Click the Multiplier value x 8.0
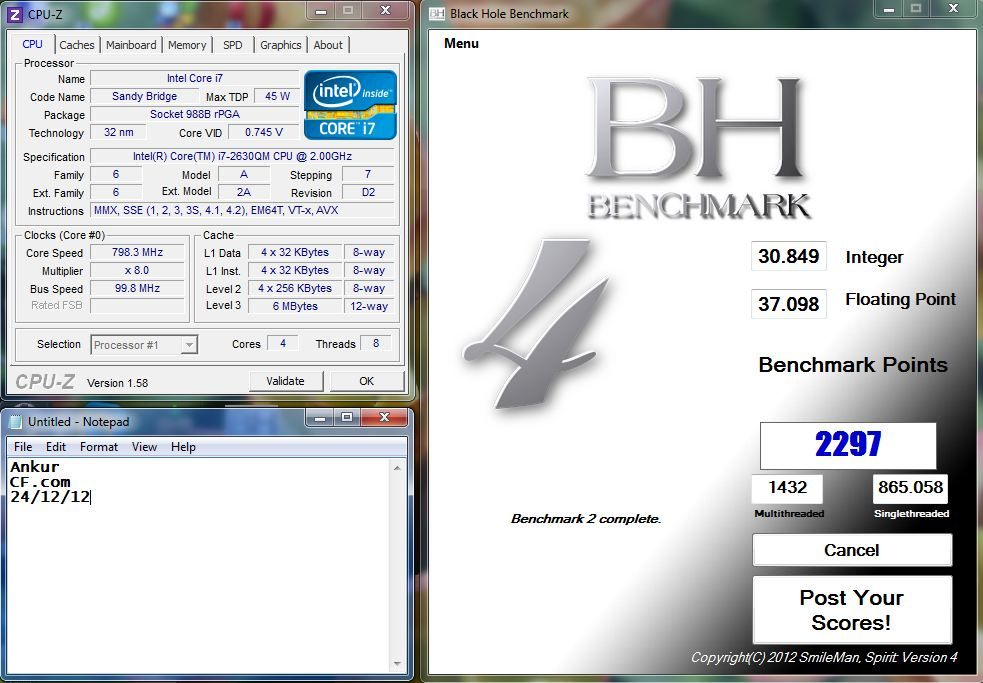Image resolution: width=983 pixels, height=683 pixels. (x=137, y=270)
